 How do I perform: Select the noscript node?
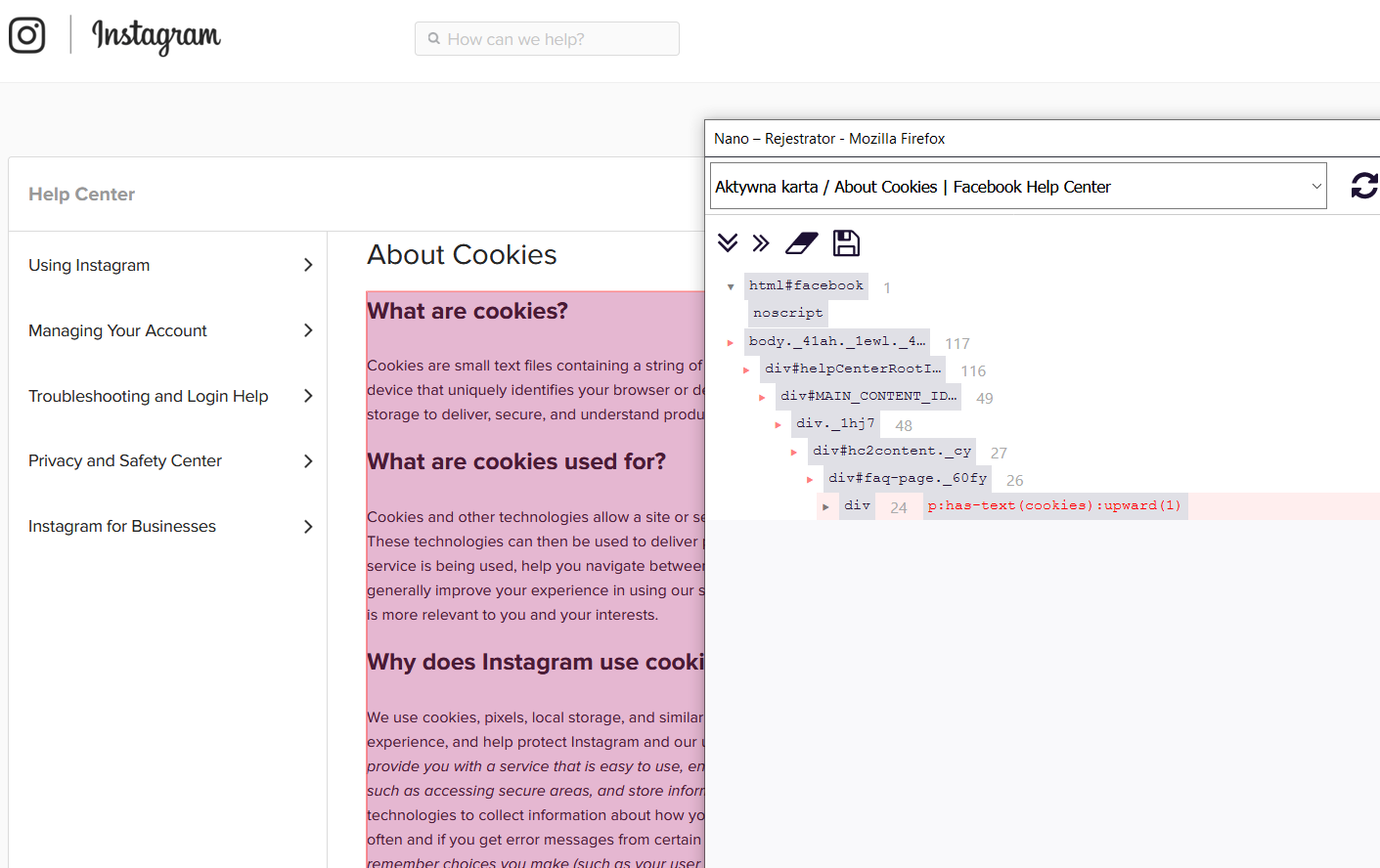click(787, 313)
